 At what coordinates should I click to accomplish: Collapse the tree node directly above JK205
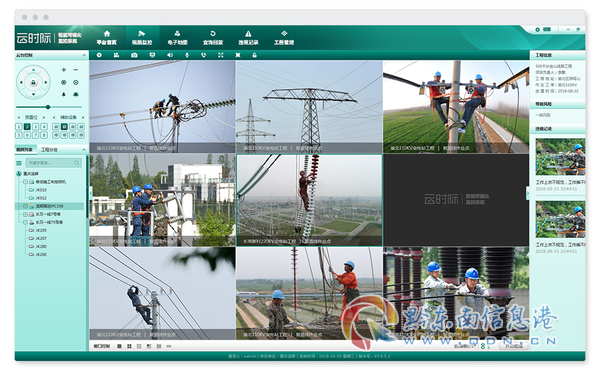[x=25, y=222]
